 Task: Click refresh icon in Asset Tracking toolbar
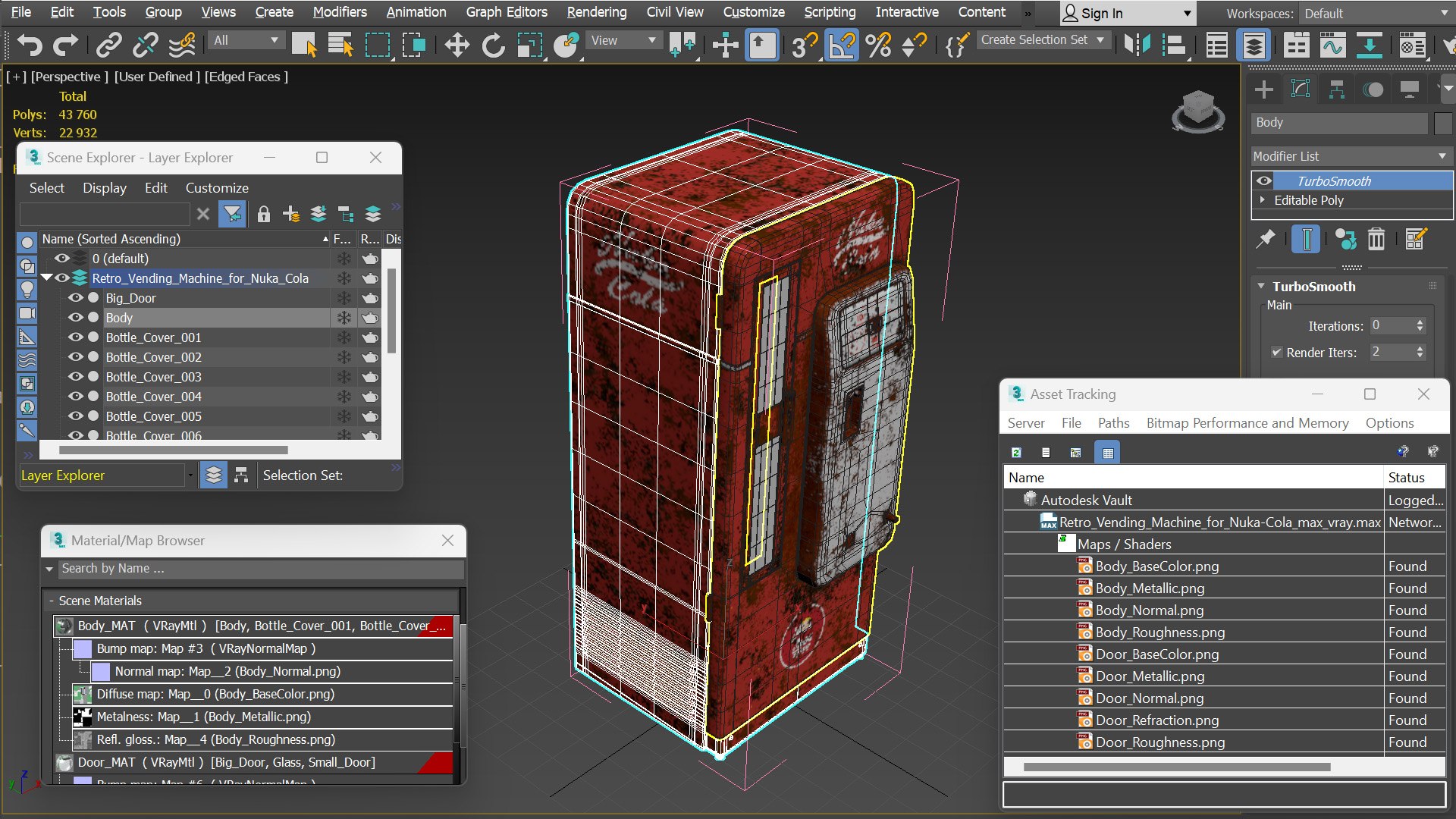(x=1016, y=453)
